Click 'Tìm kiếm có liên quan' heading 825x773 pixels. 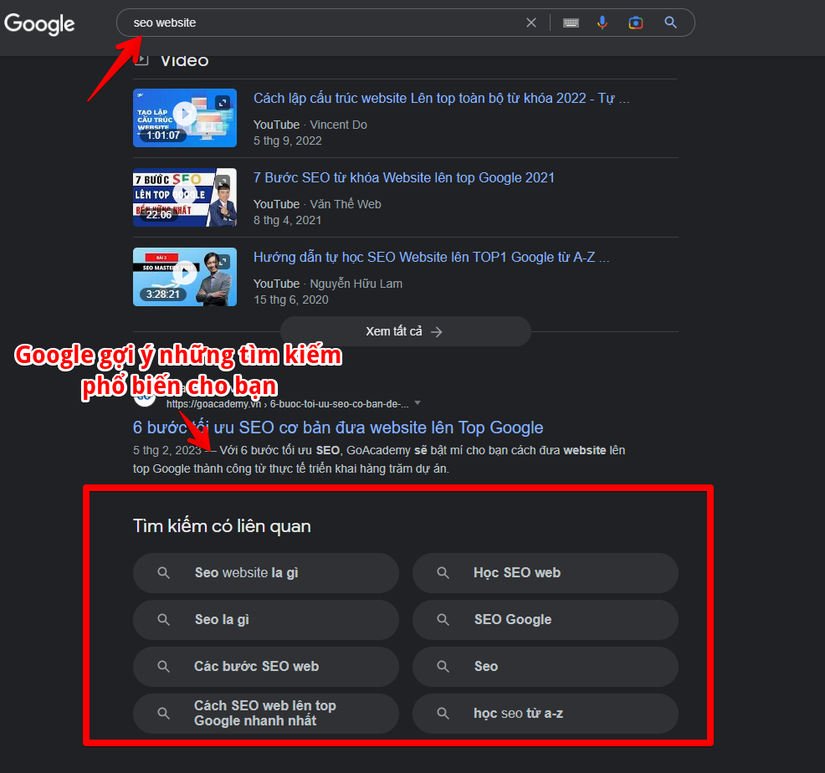222,526
